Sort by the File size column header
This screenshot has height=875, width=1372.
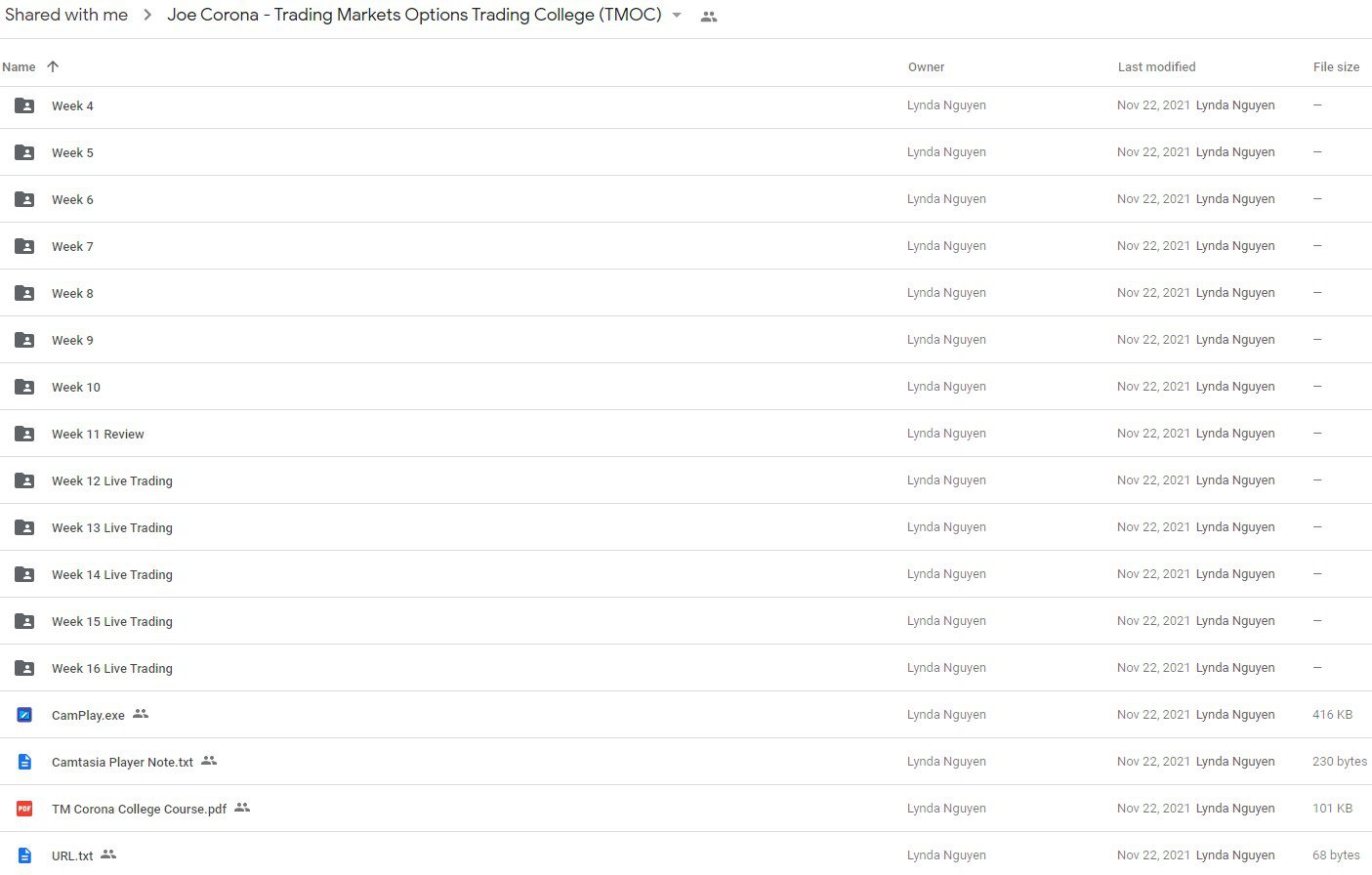click(x=1336, y=67)
